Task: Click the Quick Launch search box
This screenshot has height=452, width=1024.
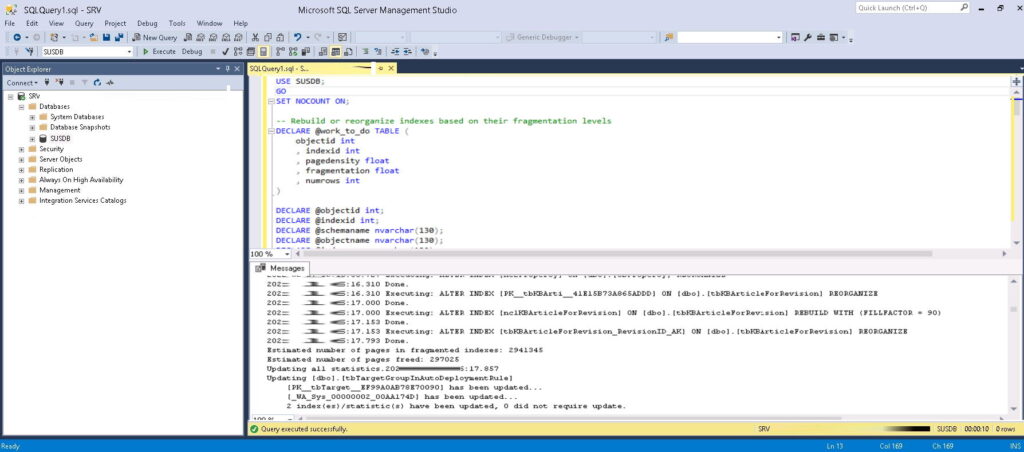Action: [901, 8]
